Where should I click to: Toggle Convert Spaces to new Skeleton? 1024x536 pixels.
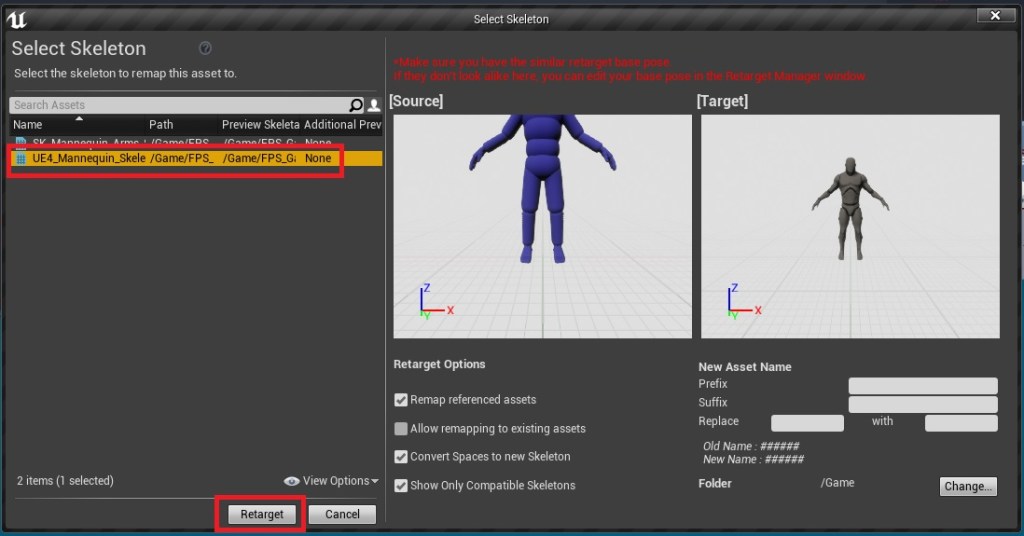click(x=401, y=457)
